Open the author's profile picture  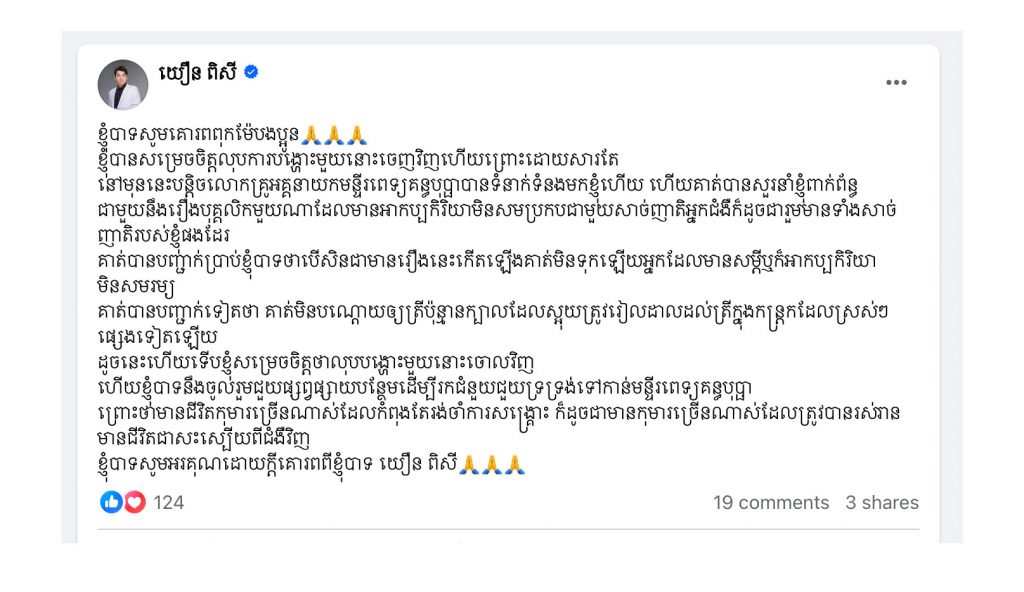[123, 85]
